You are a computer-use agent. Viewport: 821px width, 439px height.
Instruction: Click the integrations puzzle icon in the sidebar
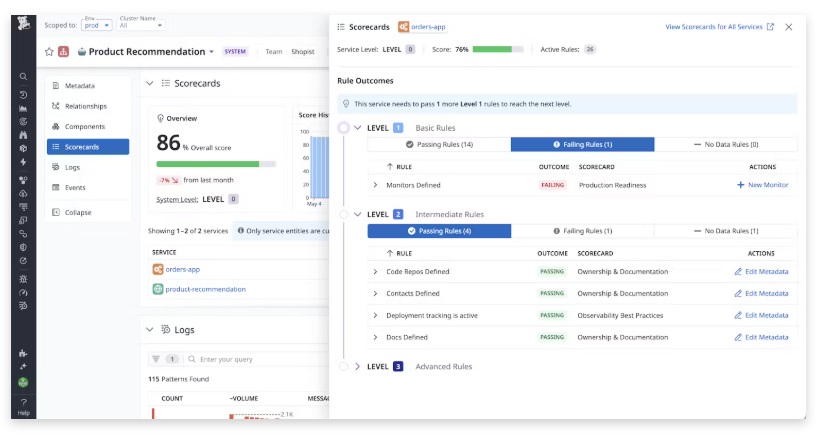(x=23, y=353)
